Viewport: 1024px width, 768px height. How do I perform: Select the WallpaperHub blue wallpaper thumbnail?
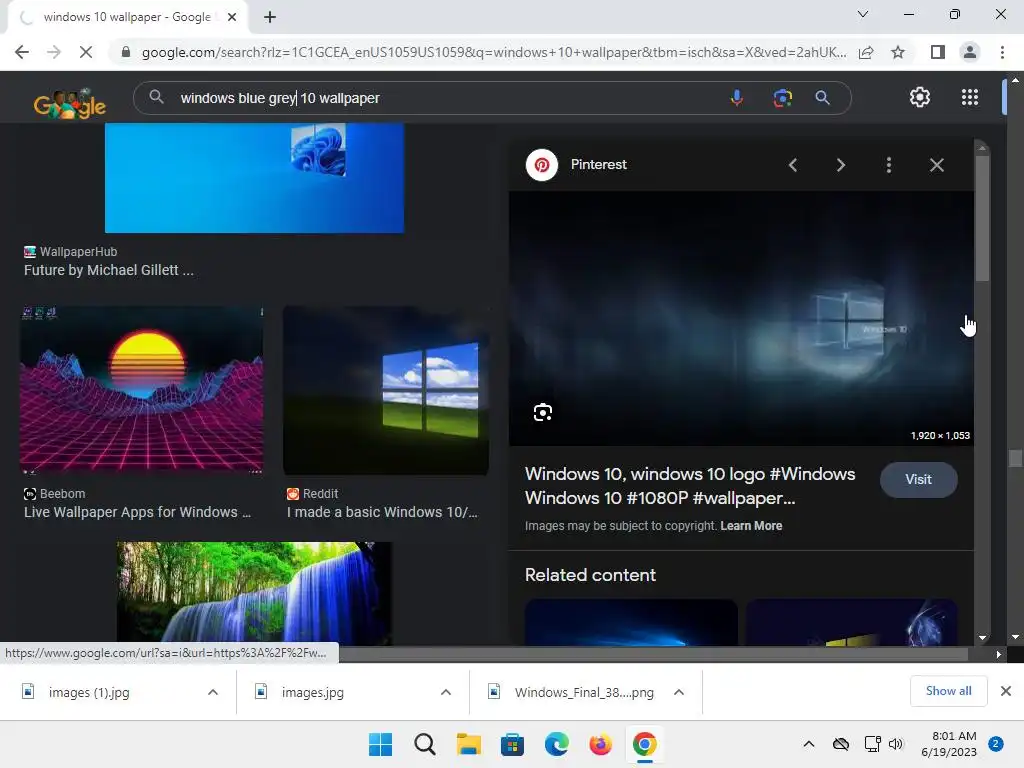click(254, 178)
